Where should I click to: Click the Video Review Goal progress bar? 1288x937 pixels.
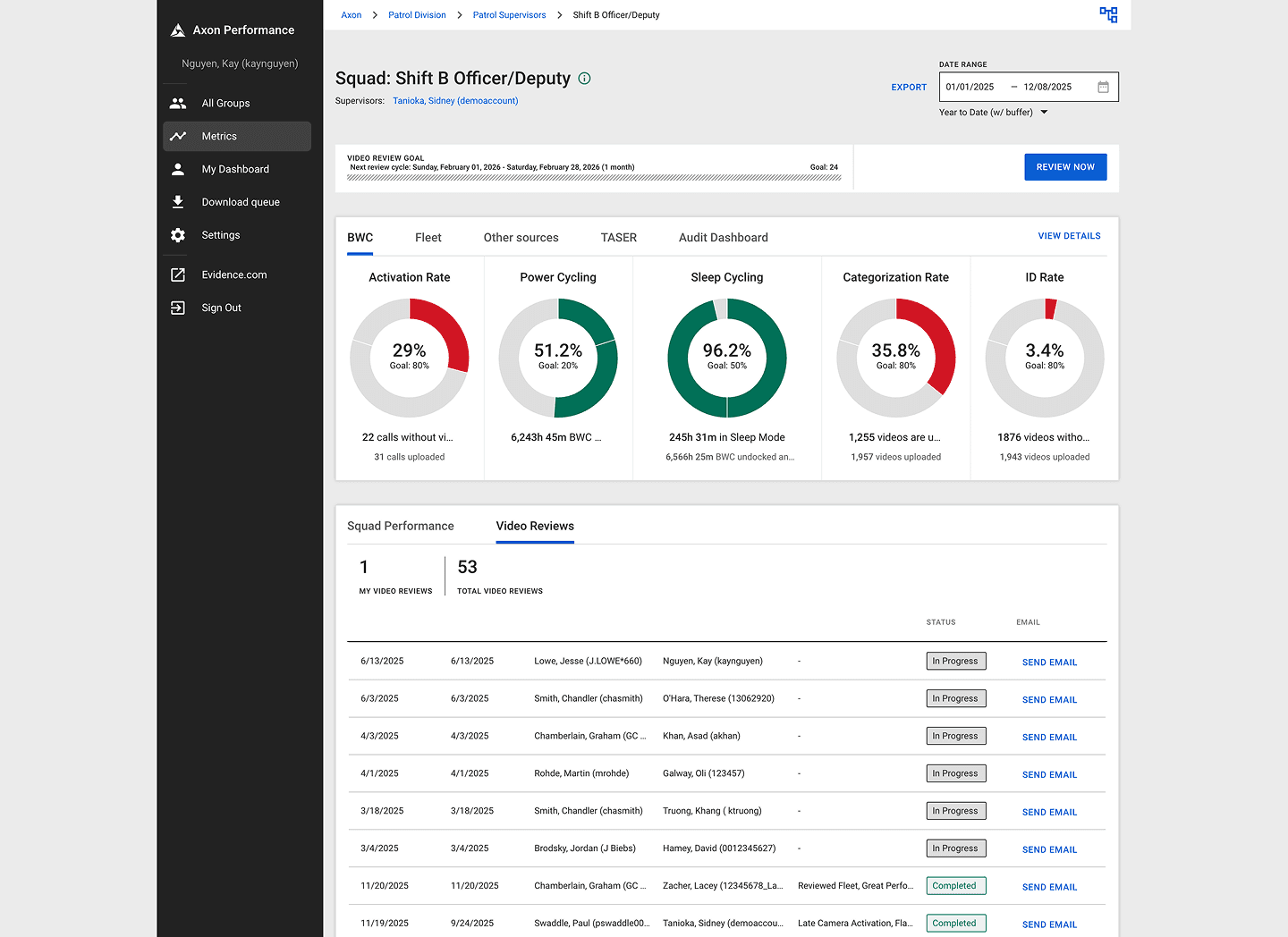point(593,178)
